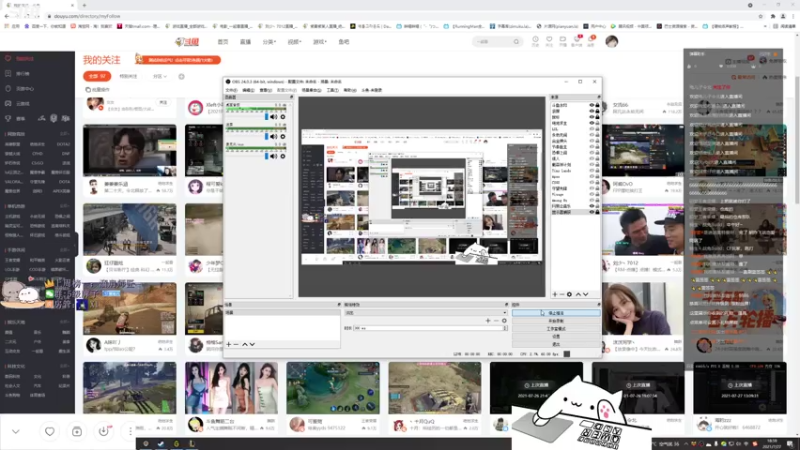800x450 pixels.
Task: Toggle visibility eye of LOL source
Action: (x=592, y=129)
